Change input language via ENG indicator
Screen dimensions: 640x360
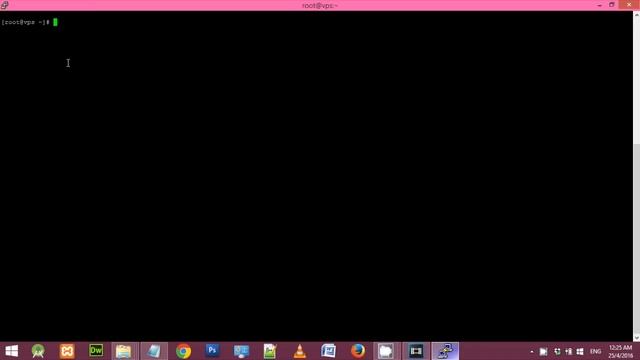click(x=596, y=351)
